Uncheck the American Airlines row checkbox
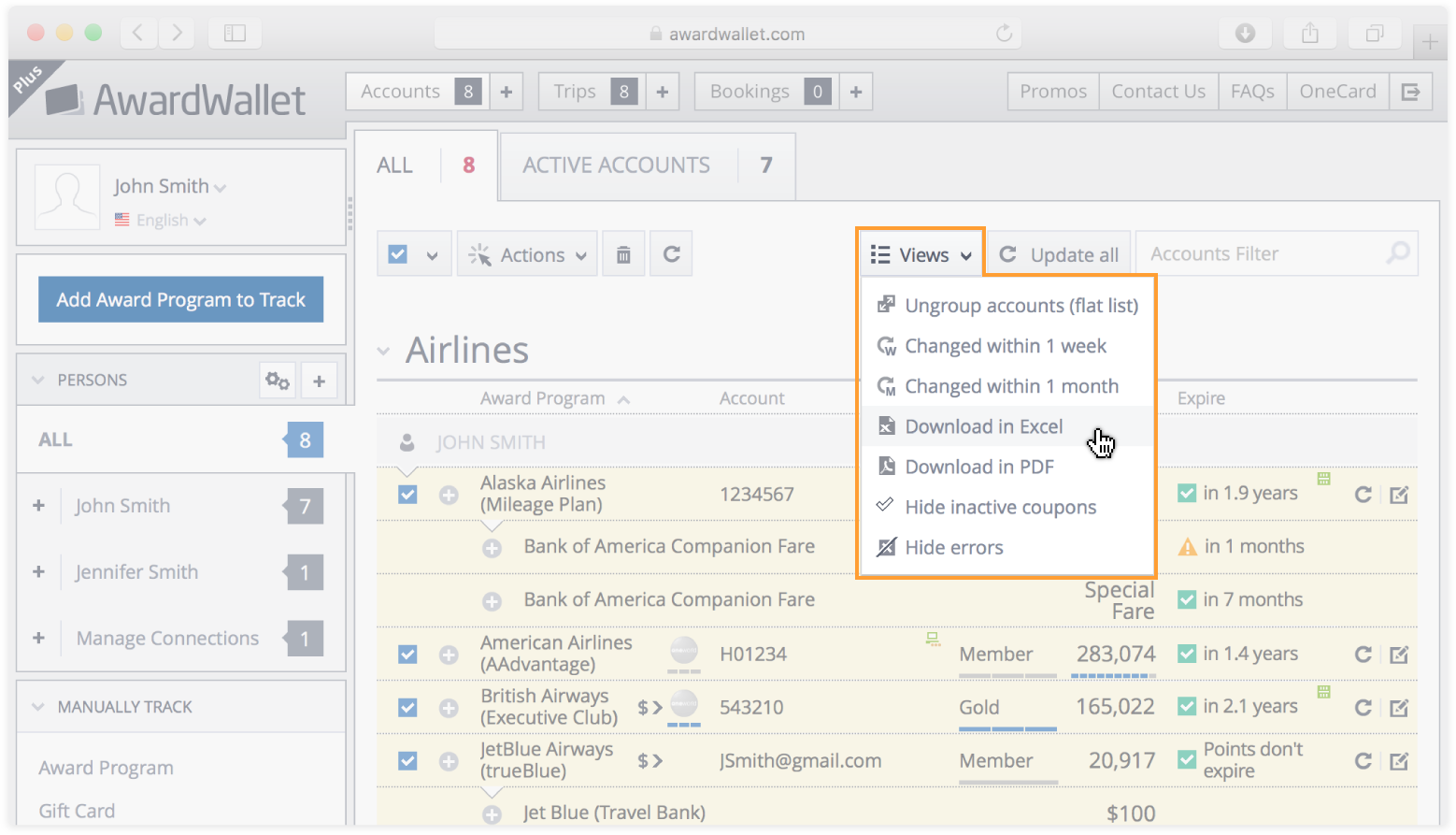This screenshot has height=835, width=1456. pos(407,655)
